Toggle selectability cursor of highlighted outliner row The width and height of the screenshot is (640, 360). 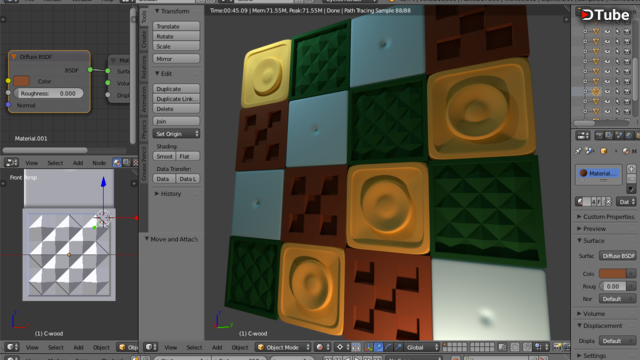(618, 91)
